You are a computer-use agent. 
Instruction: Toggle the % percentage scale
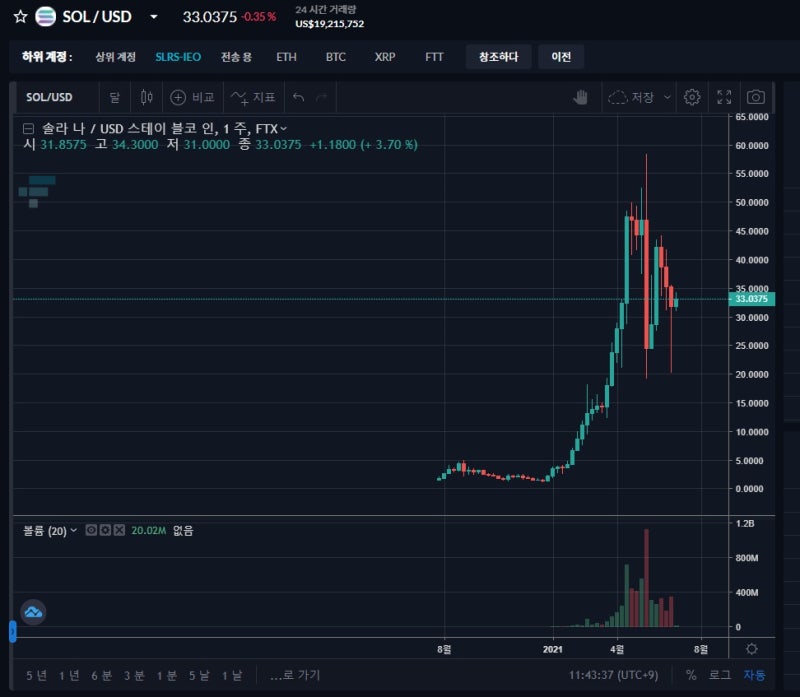click(691, 676)
